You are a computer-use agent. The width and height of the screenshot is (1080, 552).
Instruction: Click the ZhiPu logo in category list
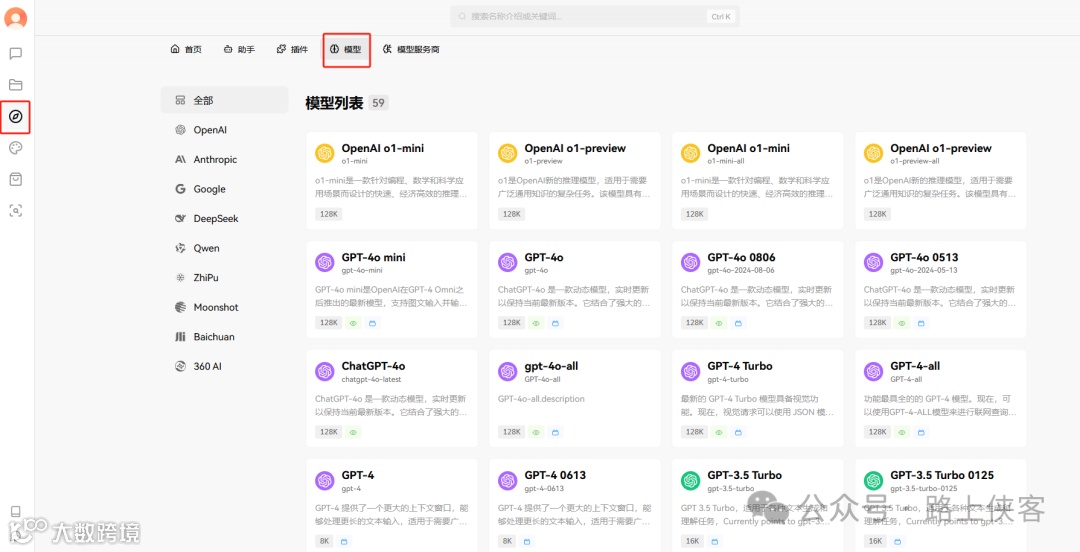pos(180,278)
